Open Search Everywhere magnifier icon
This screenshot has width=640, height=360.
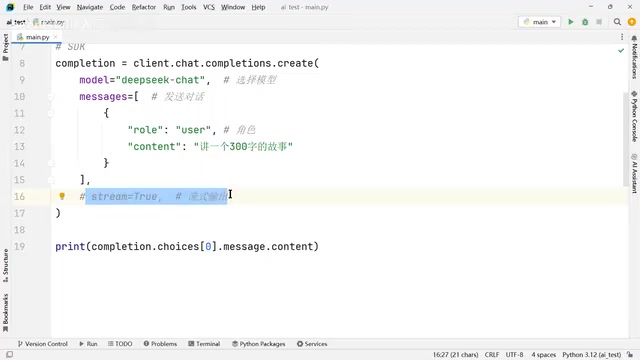coord(617,22)
